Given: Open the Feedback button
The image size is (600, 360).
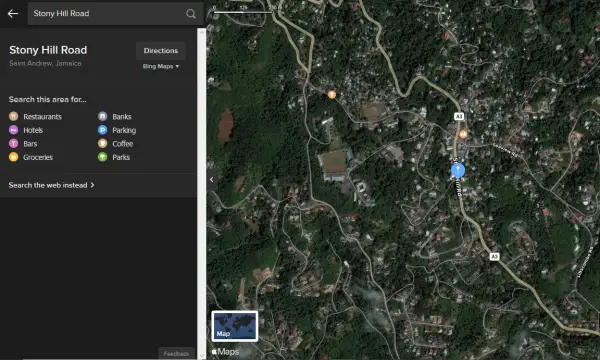Looking at the screenshot, I should pyautogui.click(x=176, y=353).
